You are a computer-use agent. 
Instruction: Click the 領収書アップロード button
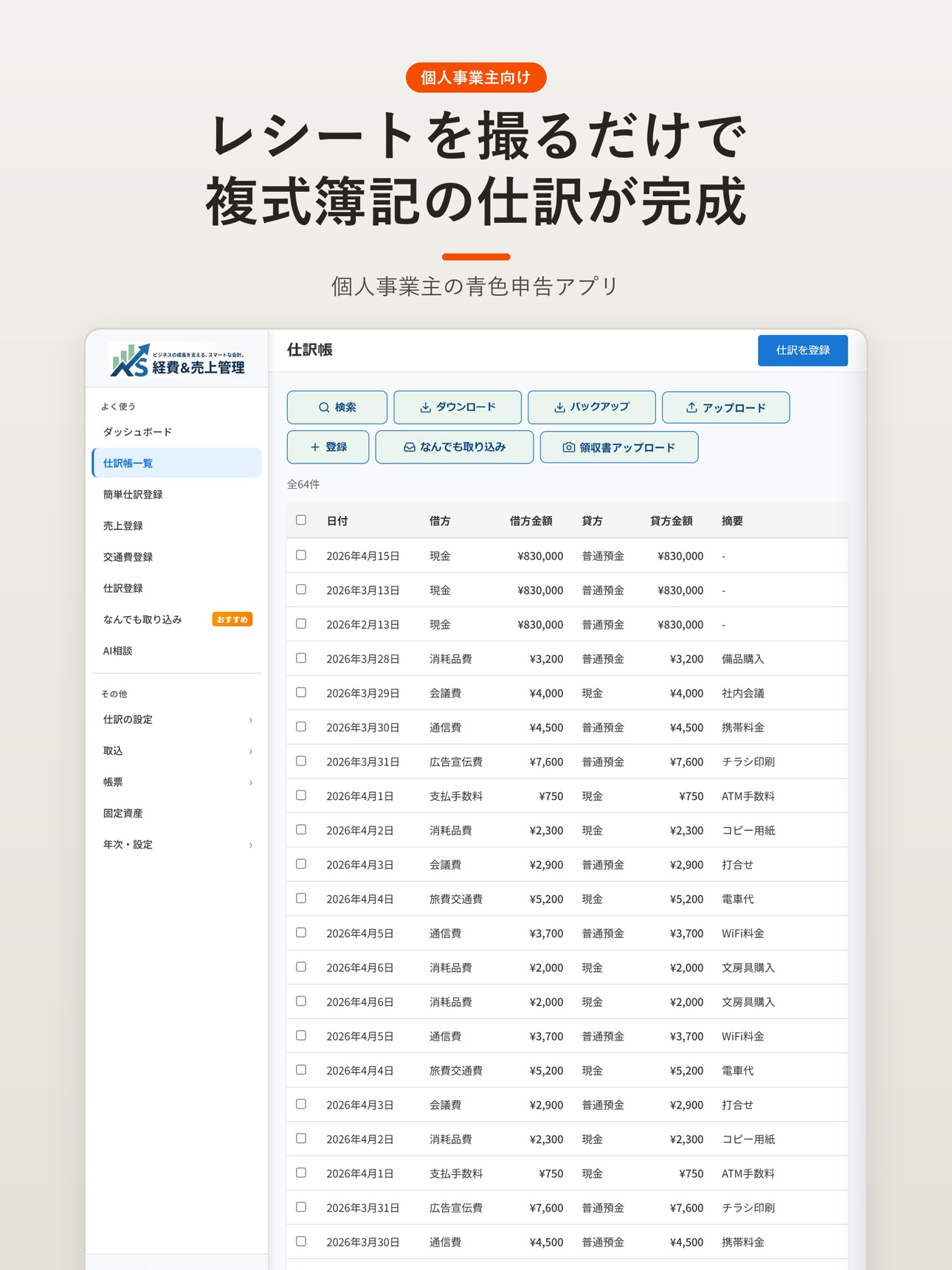(x=619, y=447)
